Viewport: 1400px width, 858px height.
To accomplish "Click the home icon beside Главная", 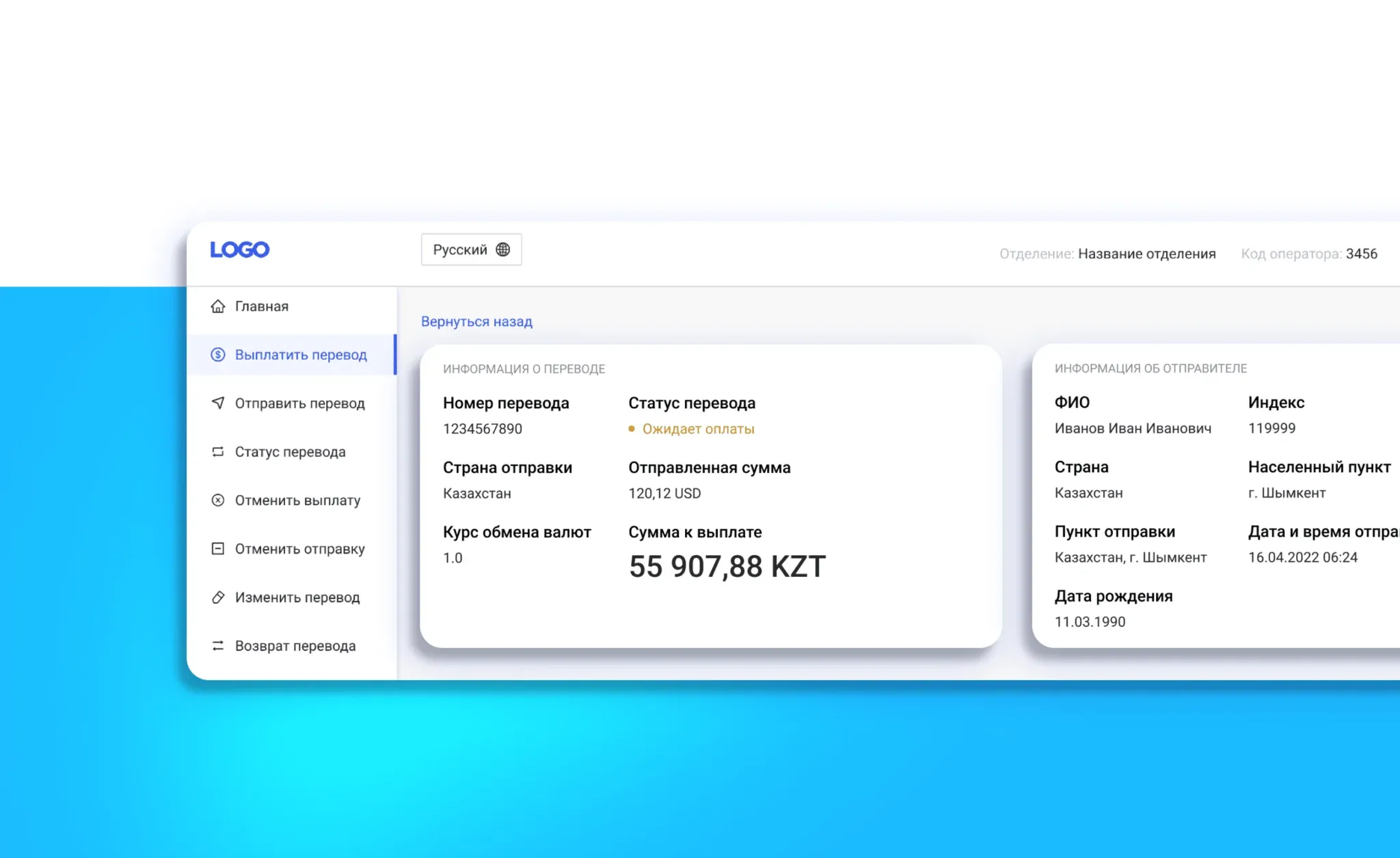I will click(x=217, y=306).
